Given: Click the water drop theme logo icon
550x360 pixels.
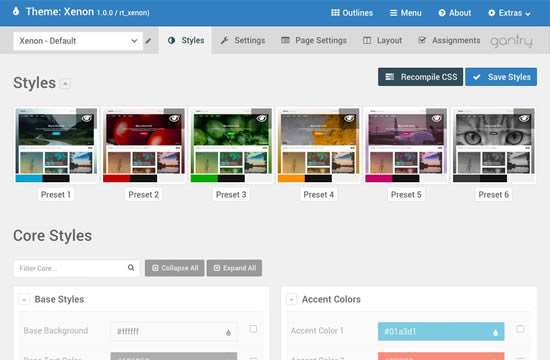Looking at the screenshot, I should 16,12.
